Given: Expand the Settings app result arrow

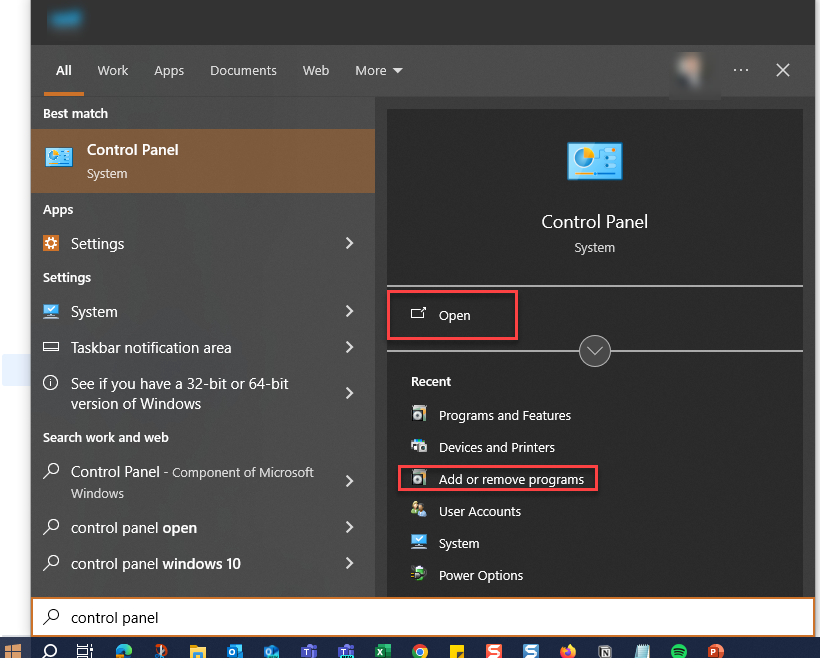Looking at the screenshot, I should (349, 243).
